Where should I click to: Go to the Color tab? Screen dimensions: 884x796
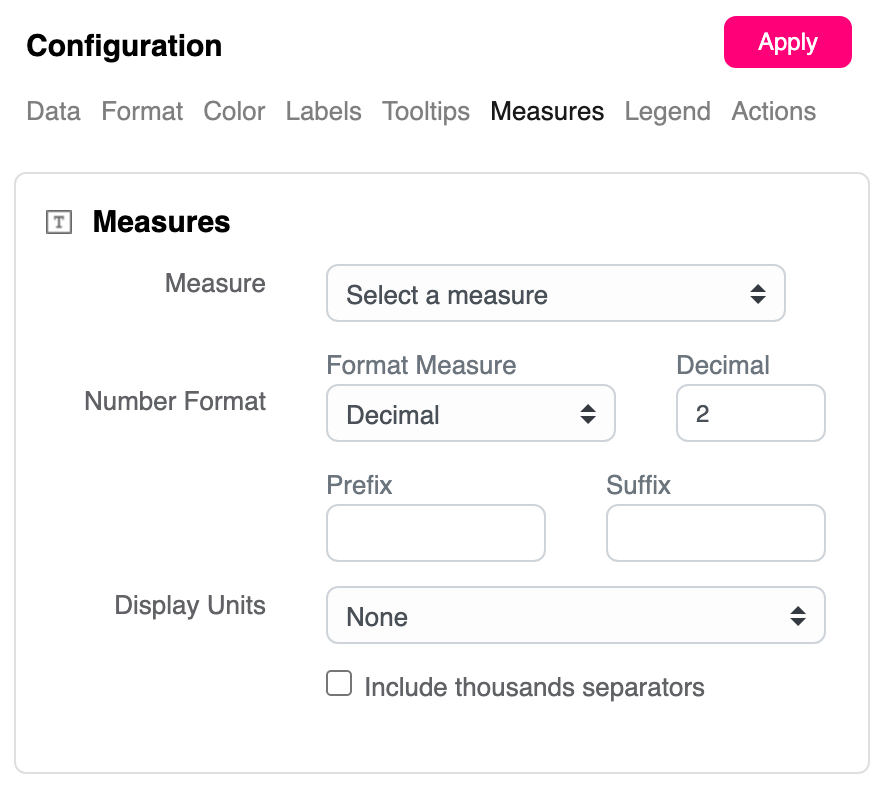pyautogui.click(x=234, y=111)
